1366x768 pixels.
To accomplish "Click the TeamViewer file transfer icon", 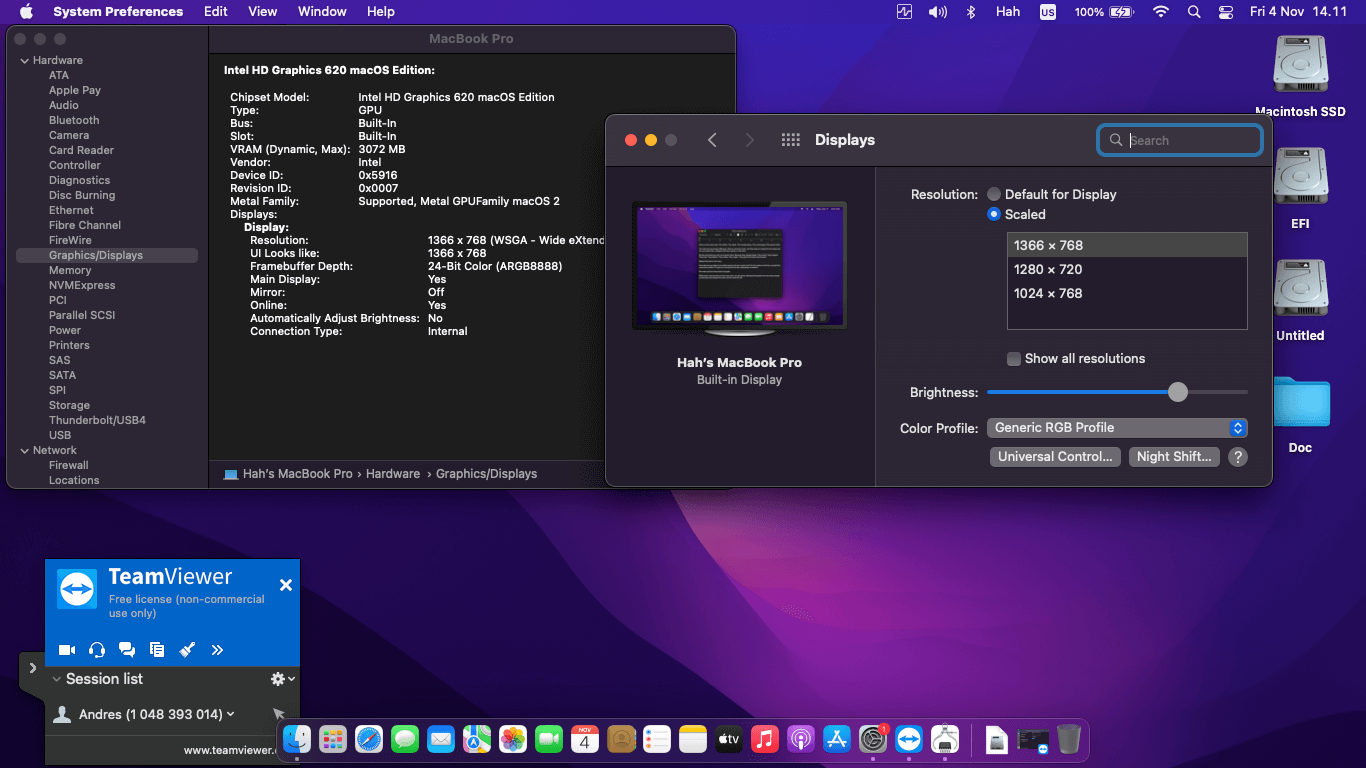I will coord(157,650).
